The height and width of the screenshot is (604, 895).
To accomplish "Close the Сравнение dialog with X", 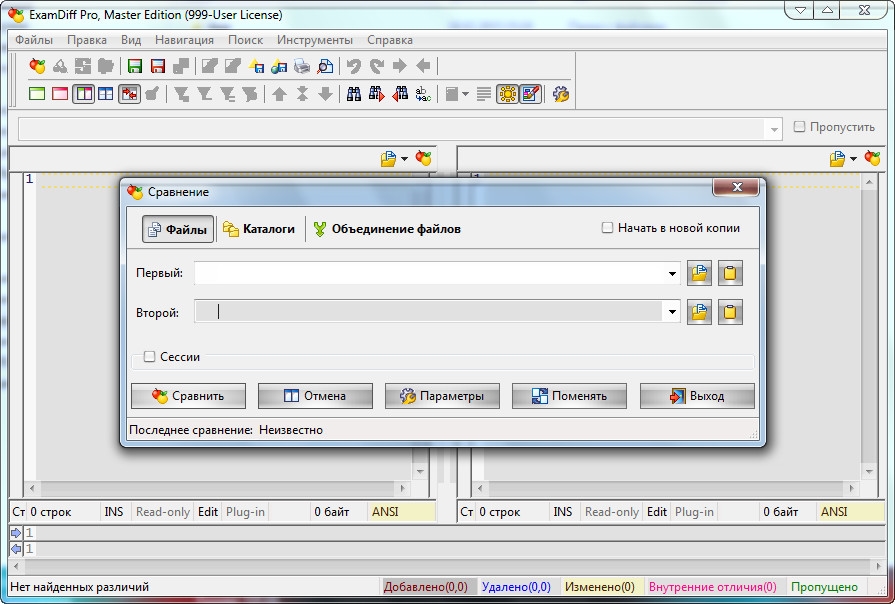I will [736, 187].
